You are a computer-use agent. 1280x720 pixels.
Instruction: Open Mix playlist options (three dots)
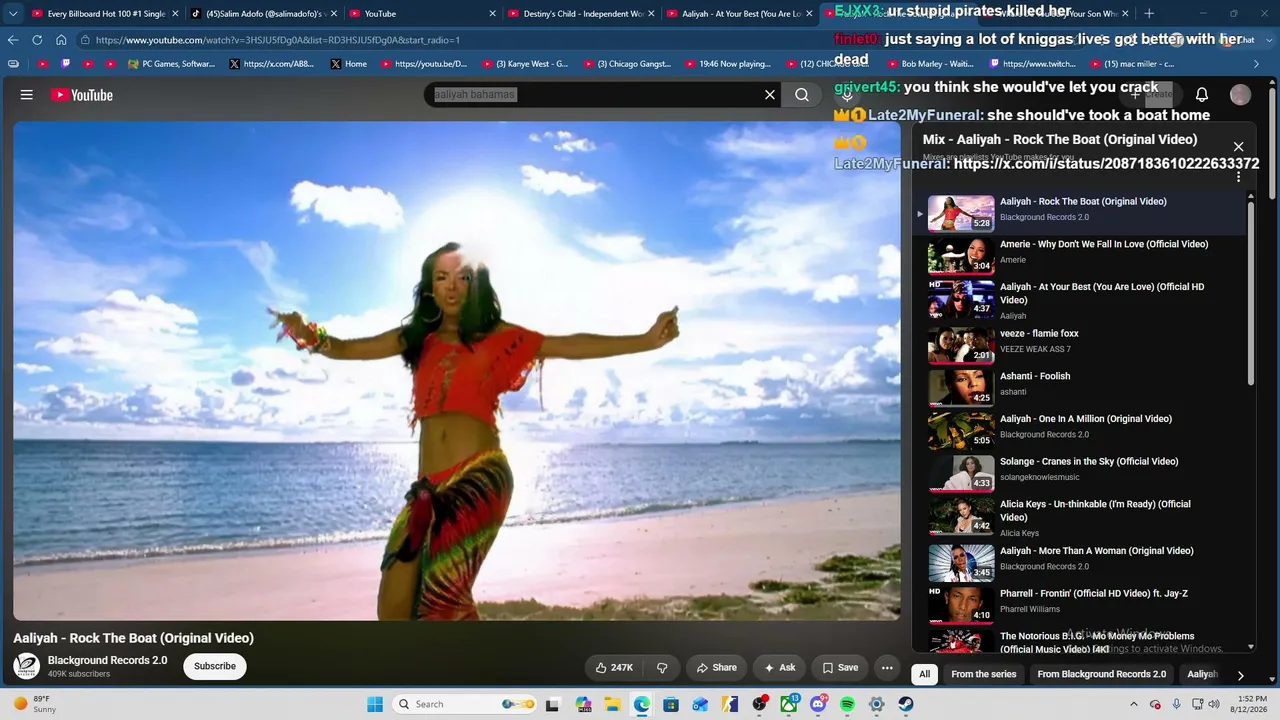tap(1238, 177)
